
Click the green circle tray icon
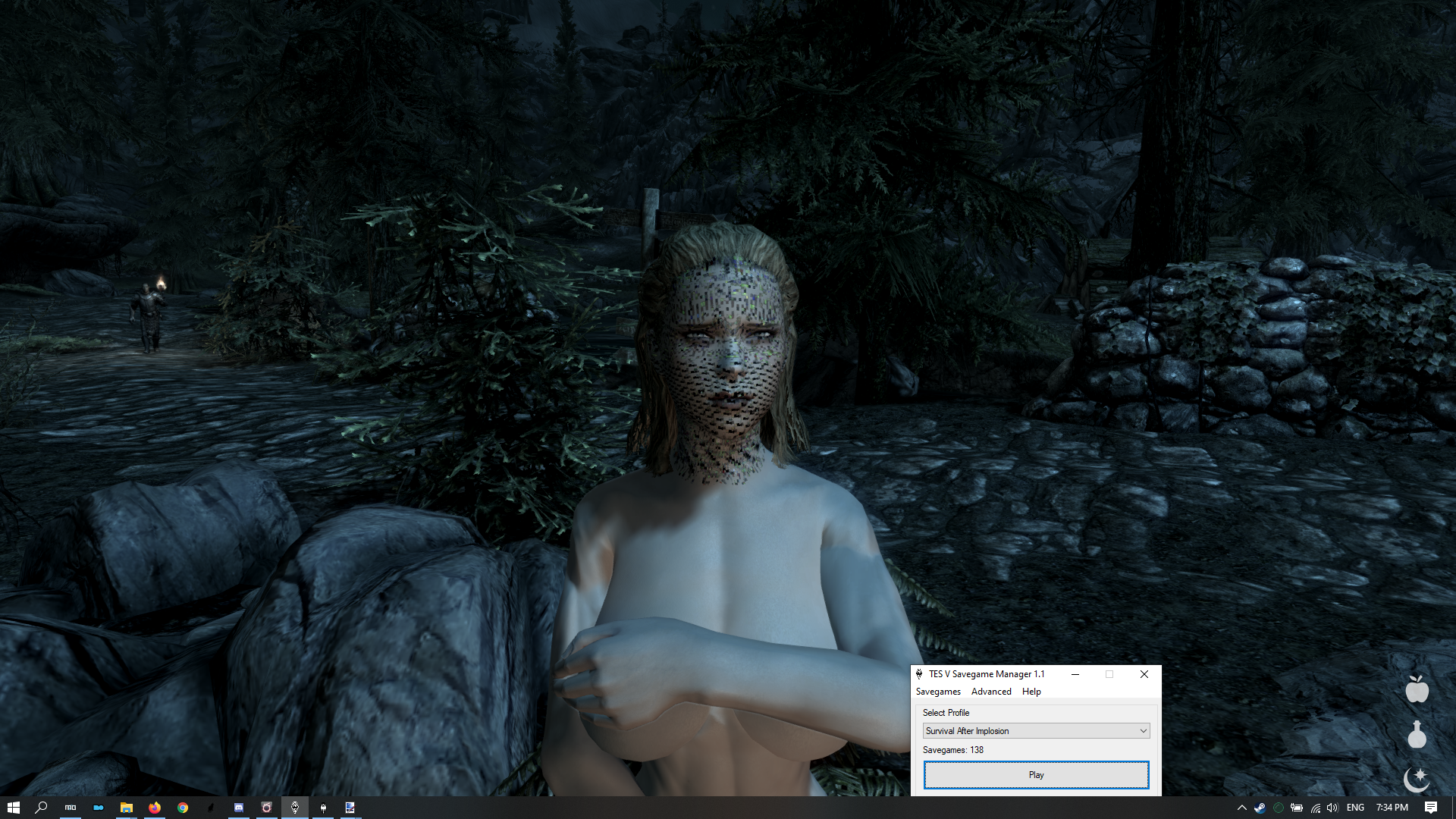pos(1279,808)
